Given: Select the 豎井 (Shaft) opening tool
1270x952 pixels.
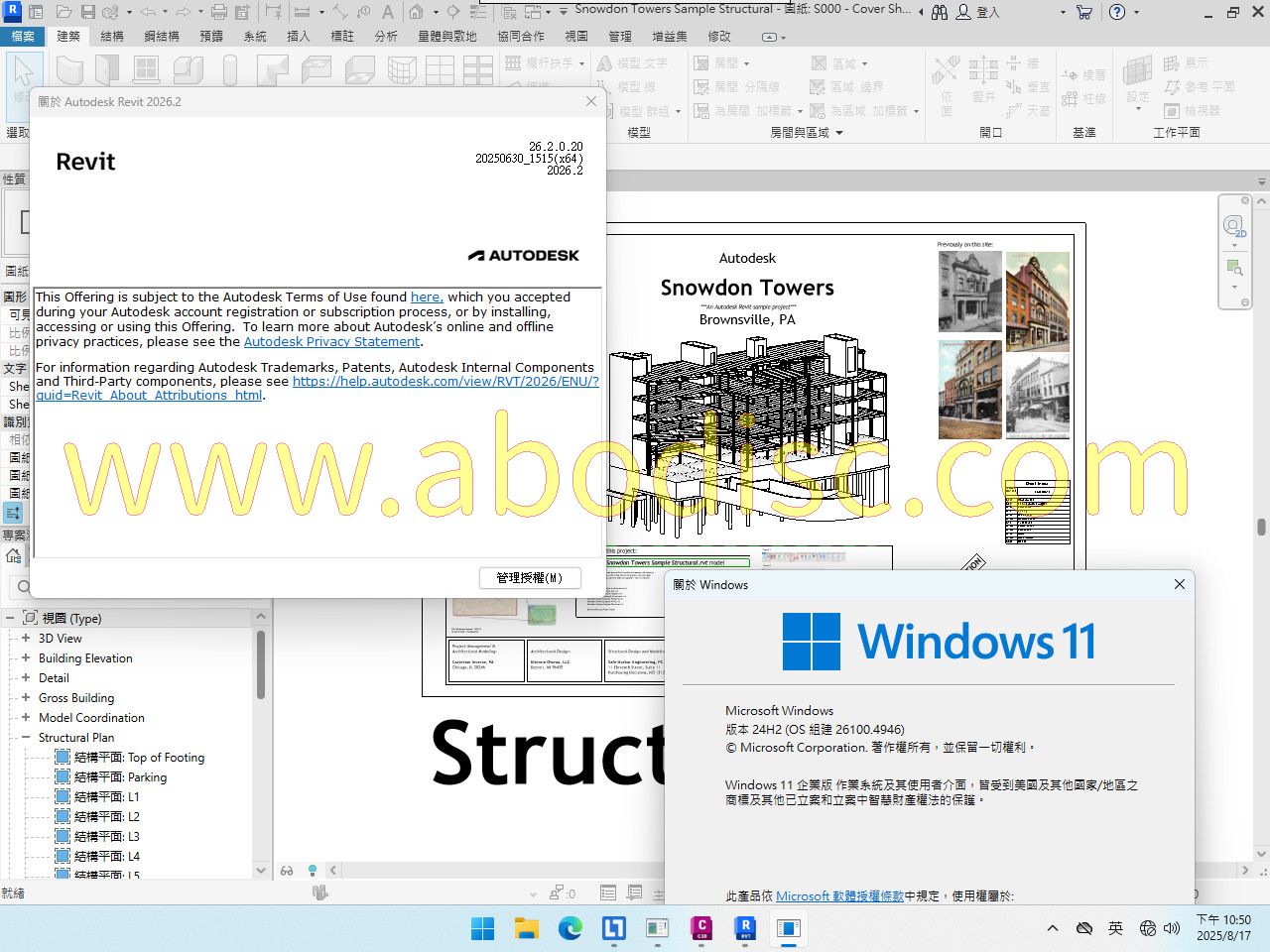Looking at the screenshot, I should [x=983, y=79].
